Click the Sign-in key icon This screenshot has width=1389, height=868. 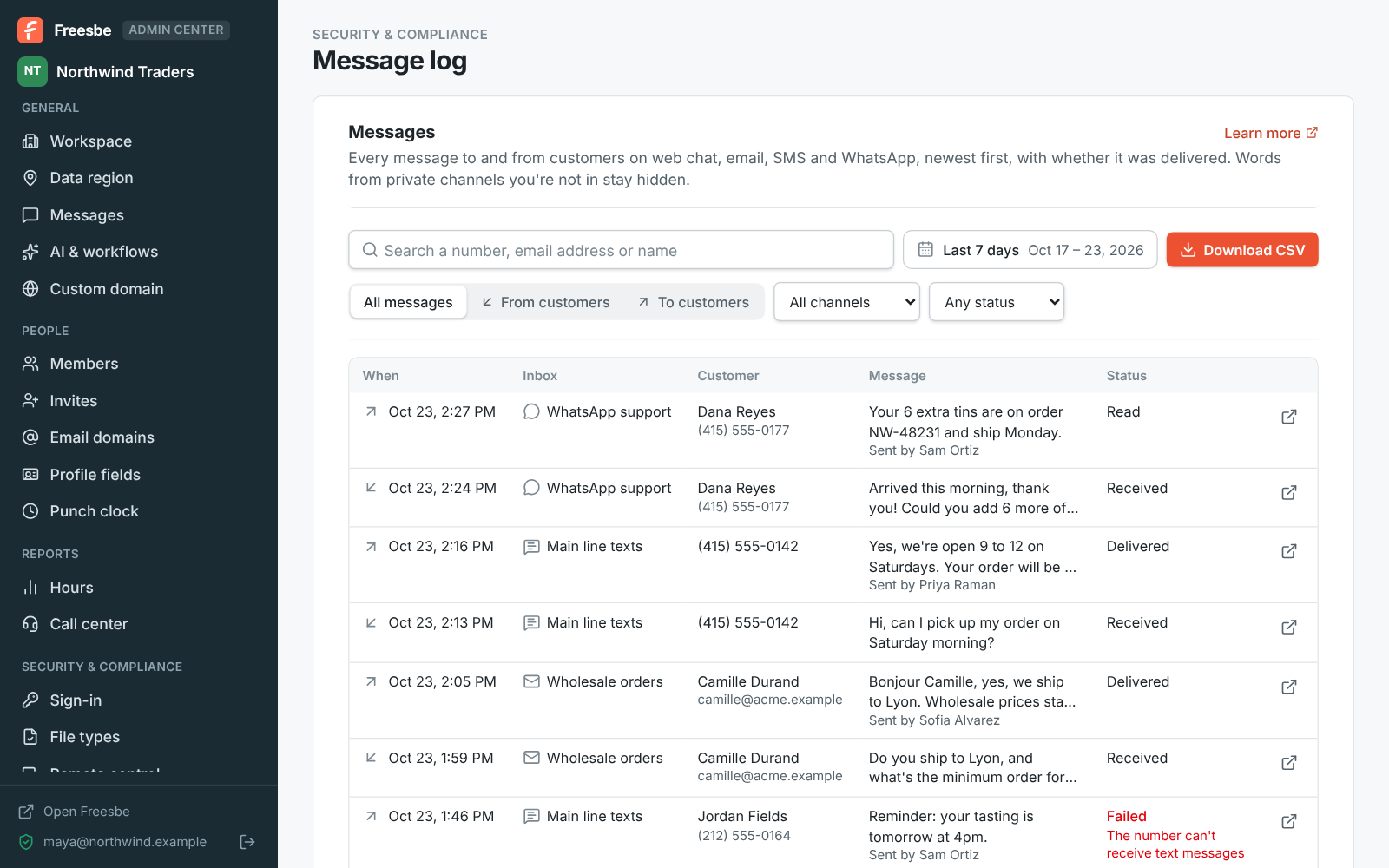[30, 700]
